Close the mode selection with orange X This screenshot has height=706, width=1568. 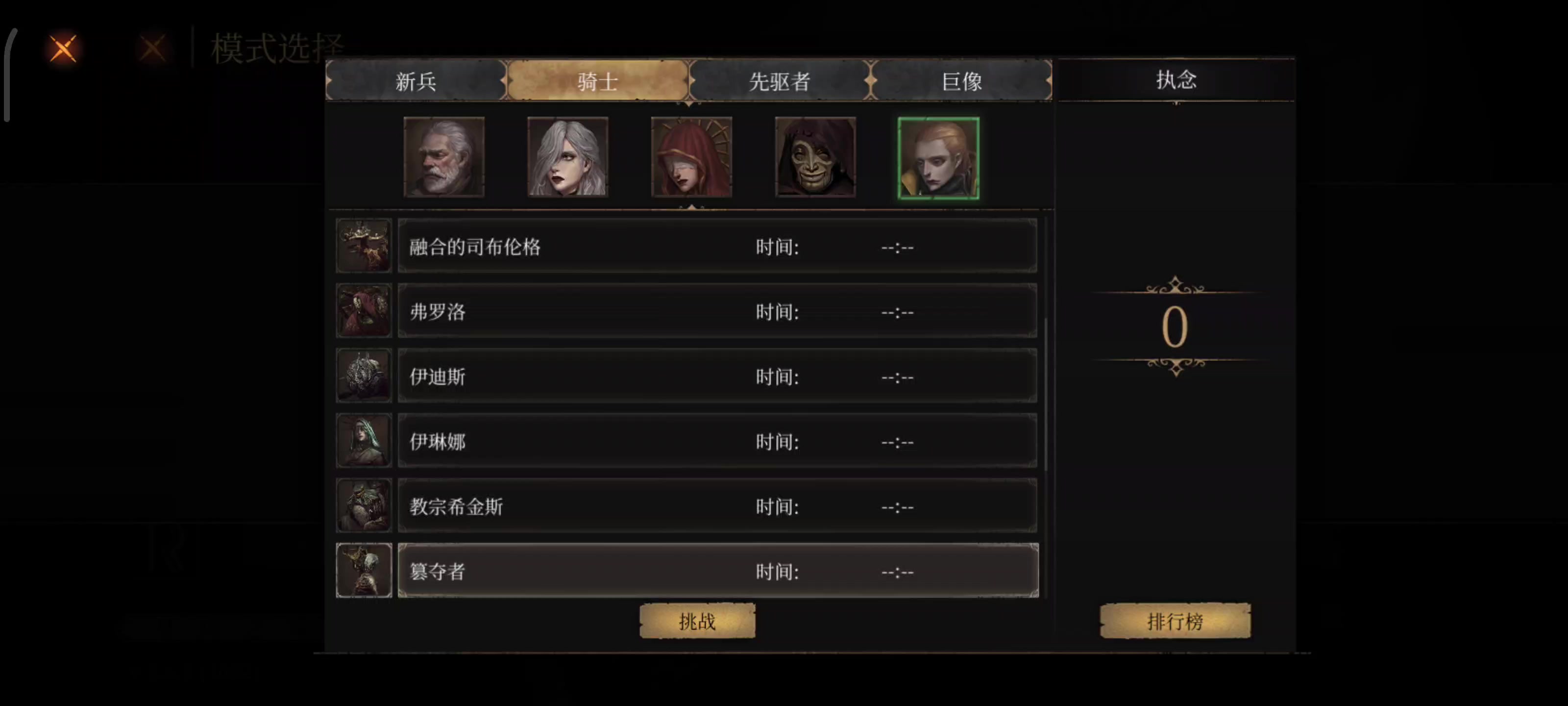pos(63,49)
